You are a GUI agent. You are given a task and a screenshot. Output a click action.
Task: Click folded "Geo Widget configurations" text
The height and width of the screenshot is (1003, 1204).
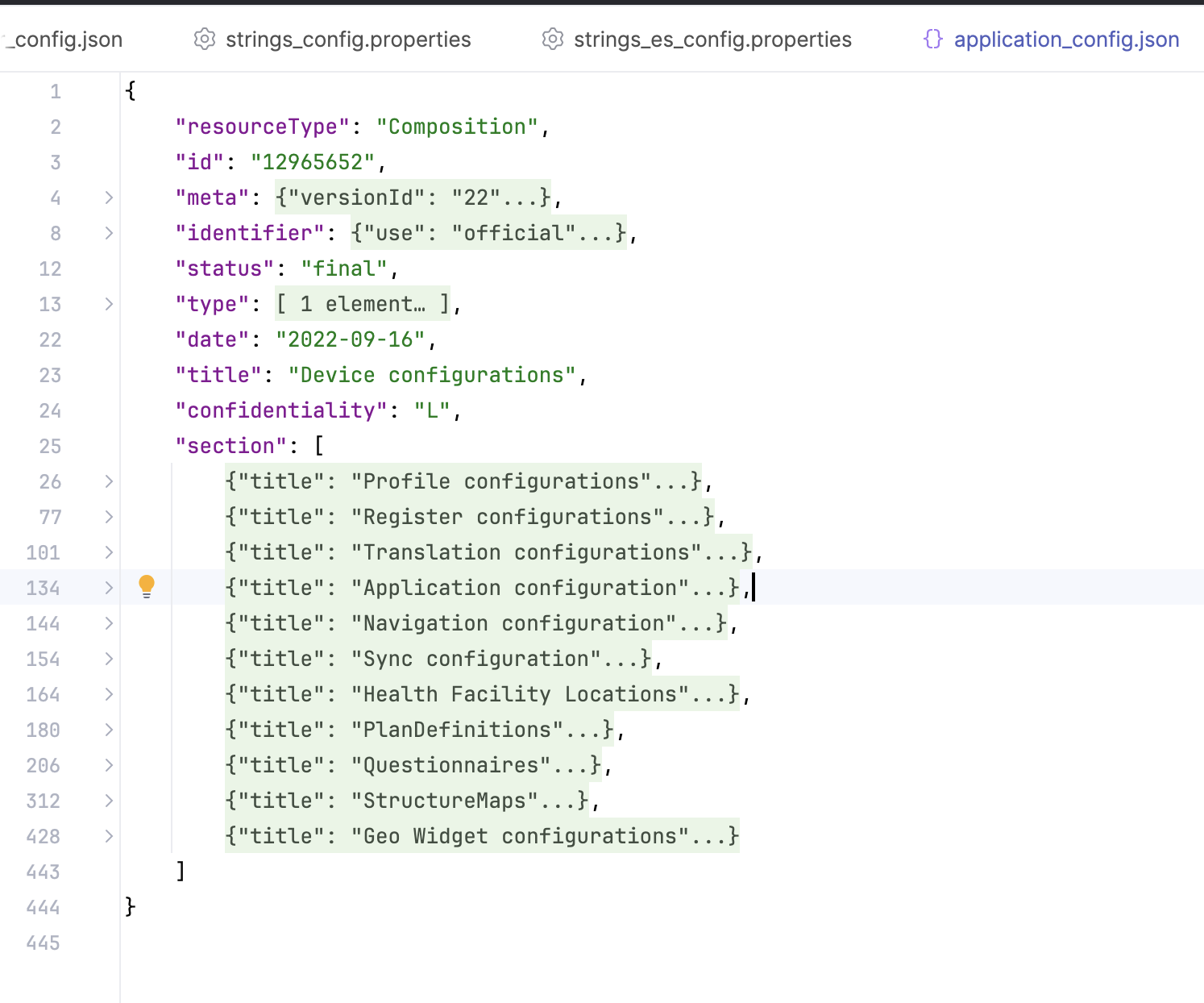482,836
